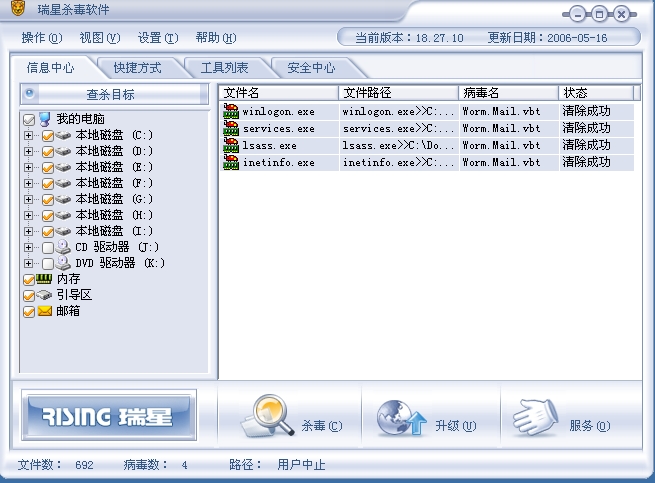Click the RISING 瑞星 logo banner
This screenshot has height=483, width=655.
pos(109,415)
